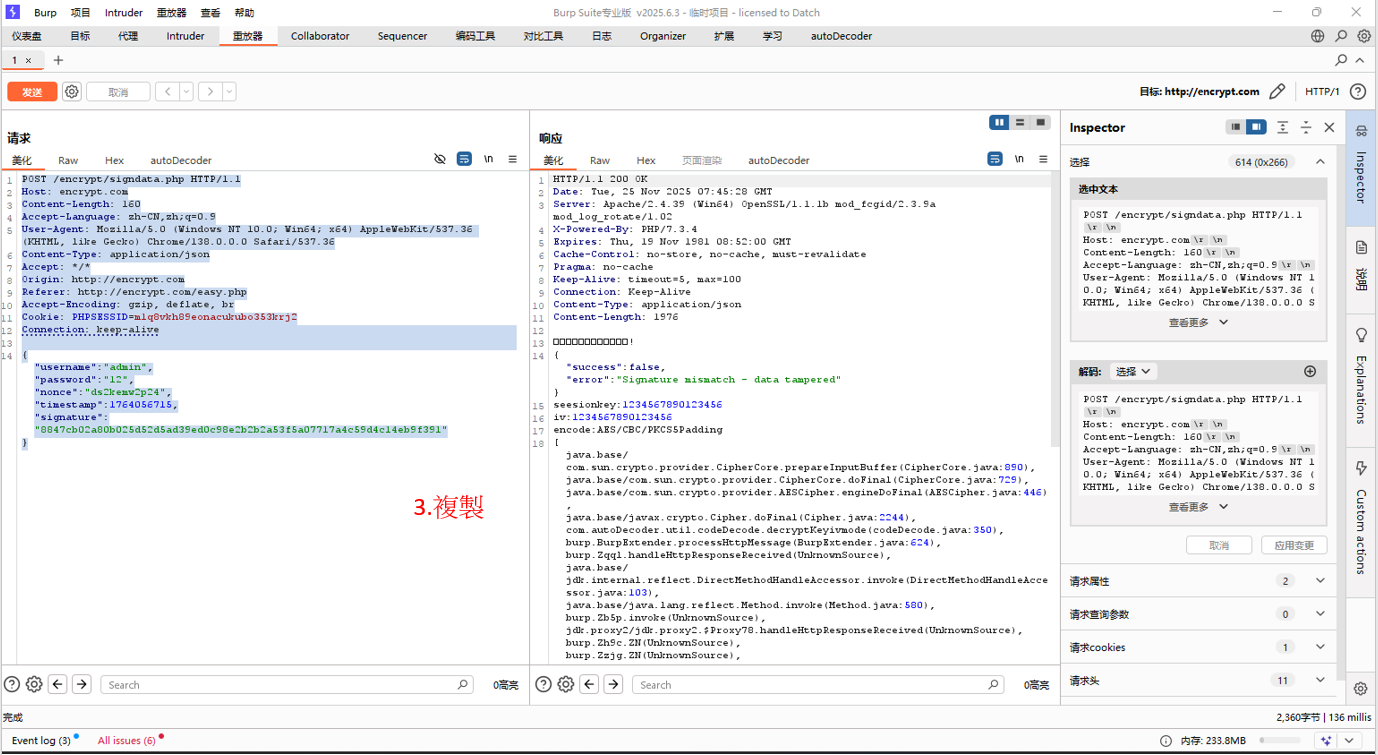This screenshot has height=755, width=1378.
Task: Open the 重放器 menu in menu bar
Action: point(171,13)
